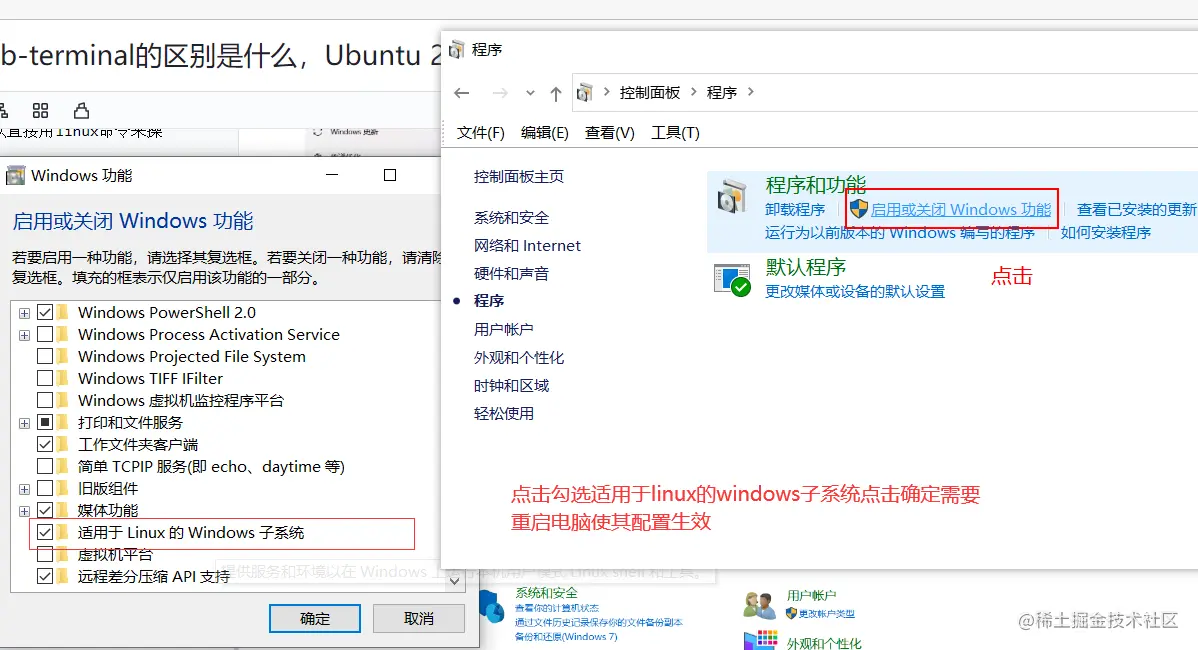Open the recent locations dropdown arrow

(x=530, y=93)
